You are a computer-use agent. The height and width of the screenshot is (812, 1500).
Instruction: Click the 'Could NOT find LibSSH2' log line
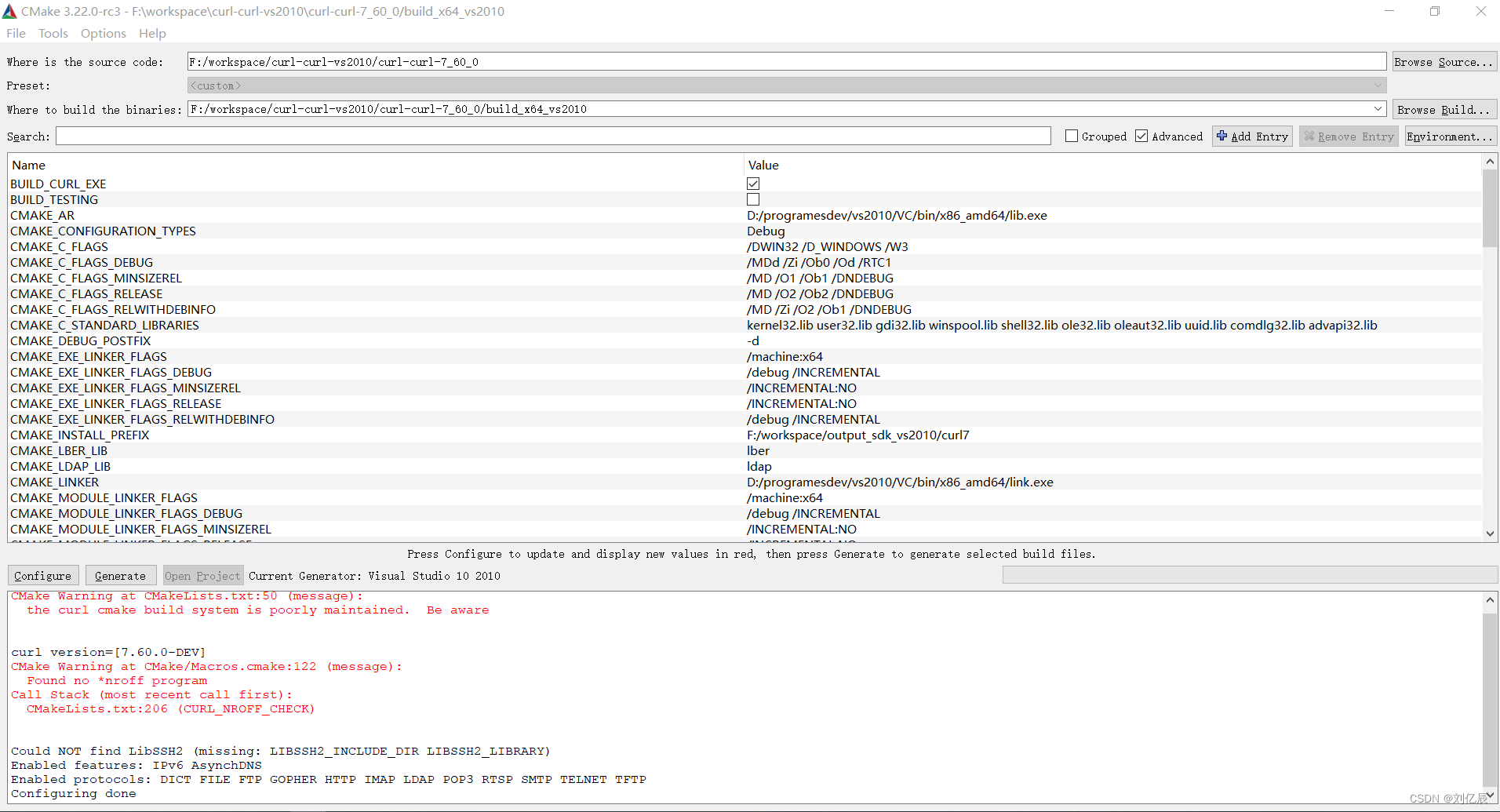(x=280, y=751)
